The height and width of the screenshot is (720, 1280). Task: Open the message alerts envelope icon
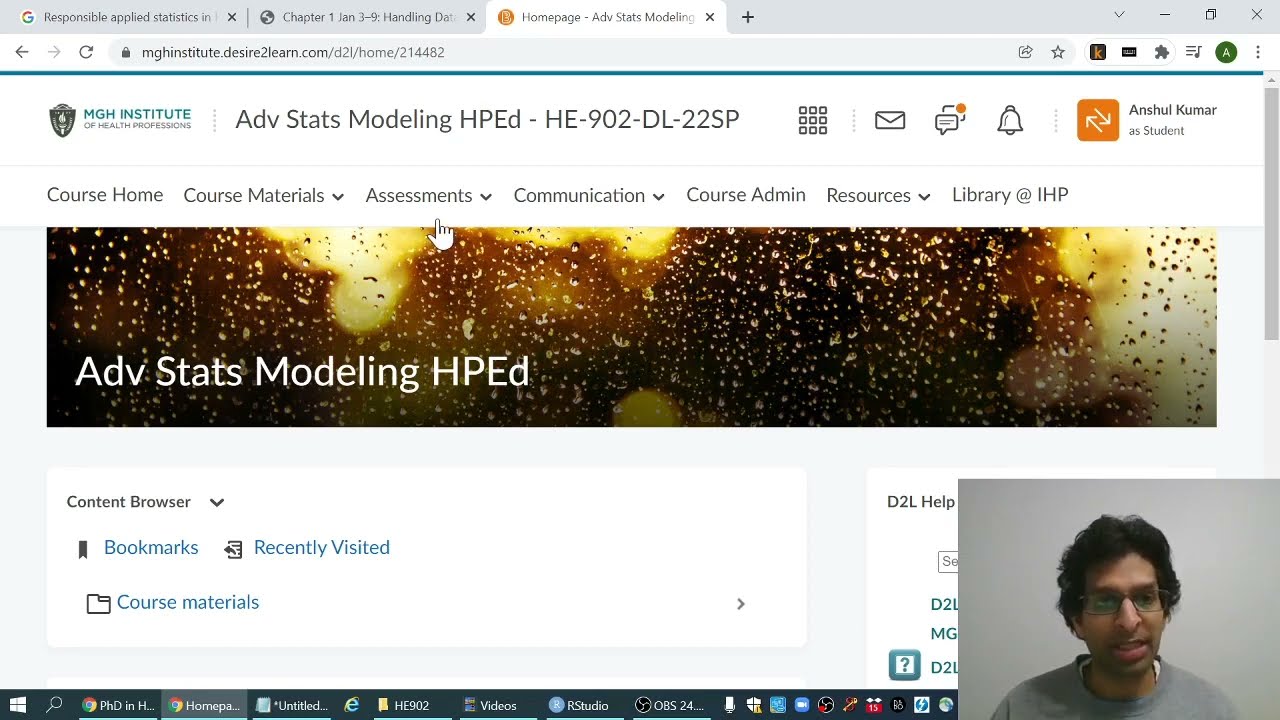tap(890, 121)
